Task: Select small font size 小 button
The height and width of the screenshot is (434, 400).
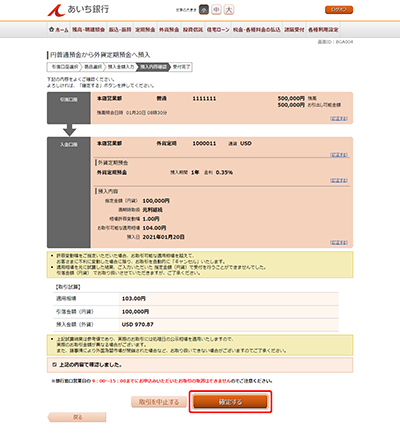Action: 204,10
